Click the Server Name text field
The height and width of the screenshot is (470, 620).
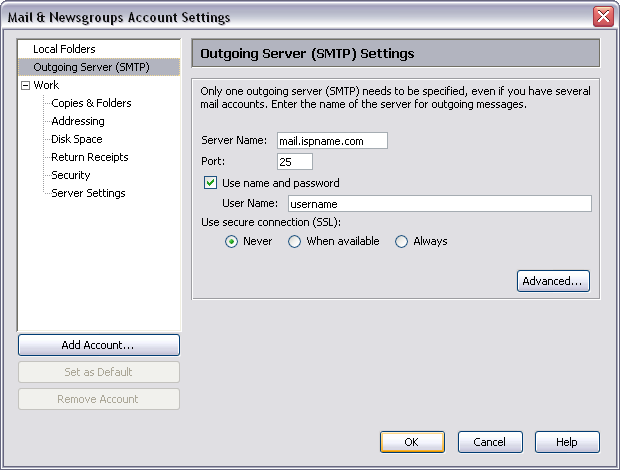coord(331,141)
